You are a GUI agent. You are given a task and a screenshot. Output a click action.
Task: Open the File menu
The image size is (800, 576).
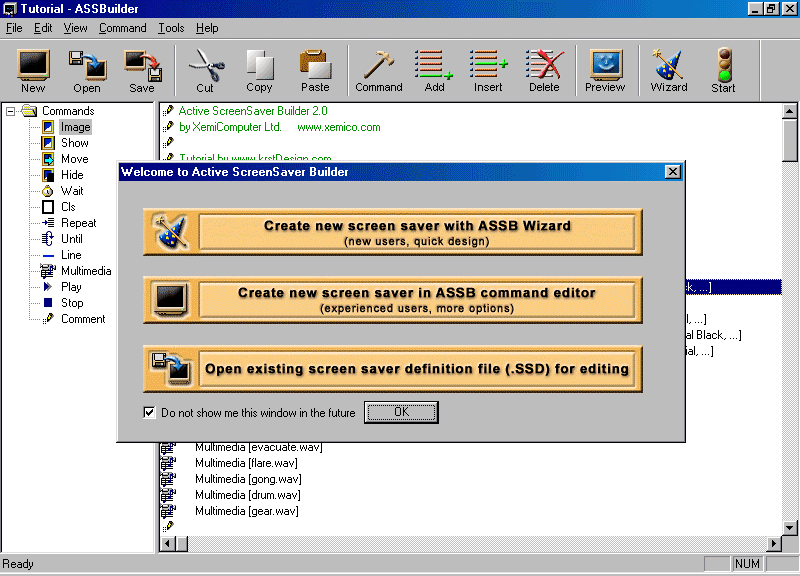point(14,28)
